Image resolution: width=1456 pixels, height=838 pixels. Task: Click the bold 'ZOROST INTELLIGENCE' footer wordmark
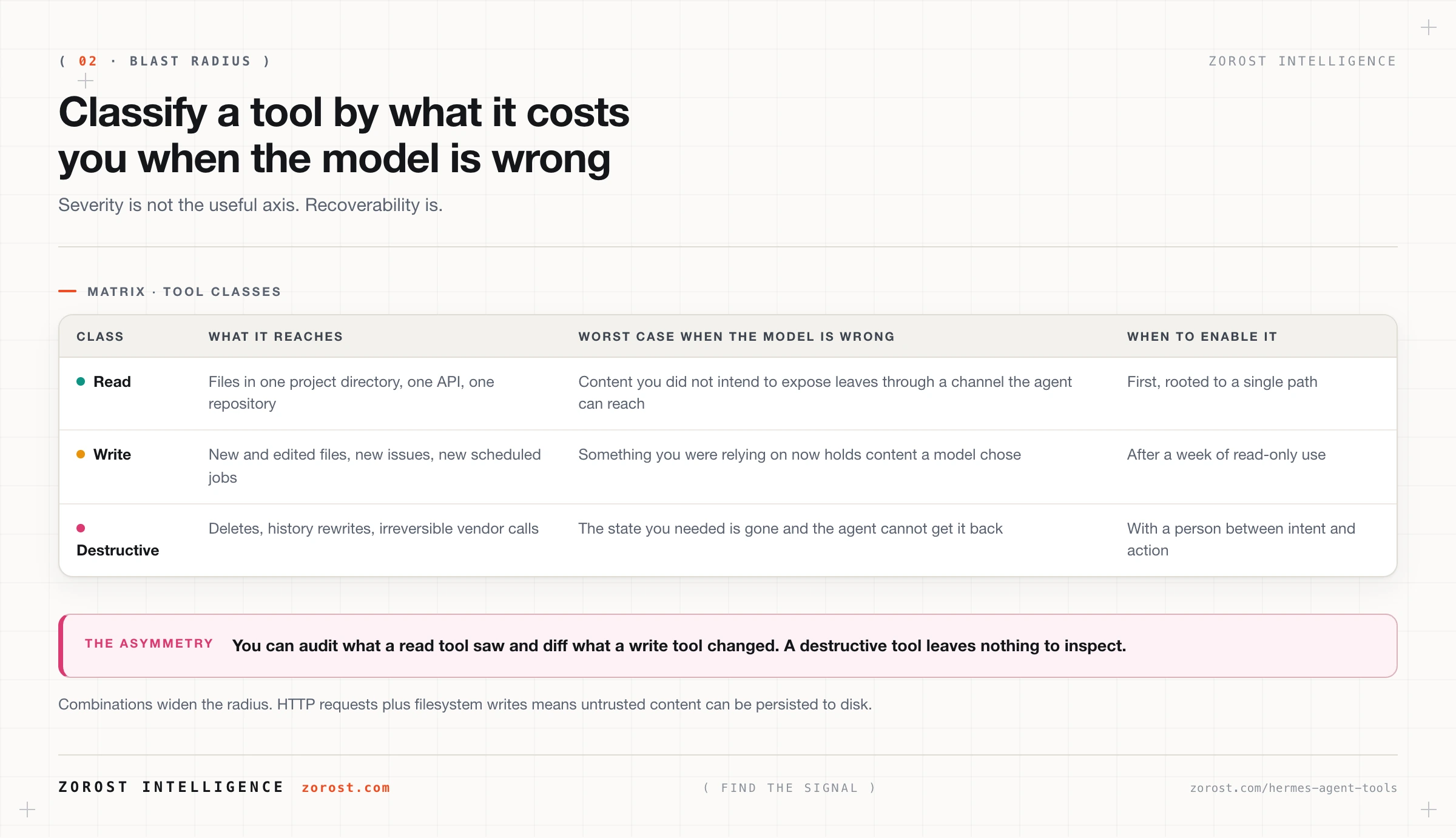coord(171,787)
